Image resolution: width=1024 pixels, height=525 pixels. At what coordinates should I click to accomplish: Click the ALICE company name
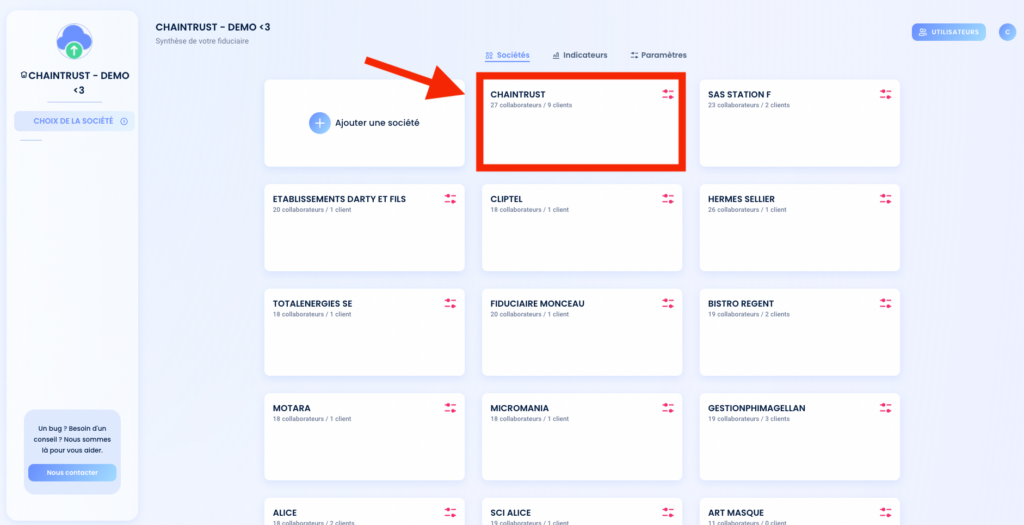(x=285, y=513)
